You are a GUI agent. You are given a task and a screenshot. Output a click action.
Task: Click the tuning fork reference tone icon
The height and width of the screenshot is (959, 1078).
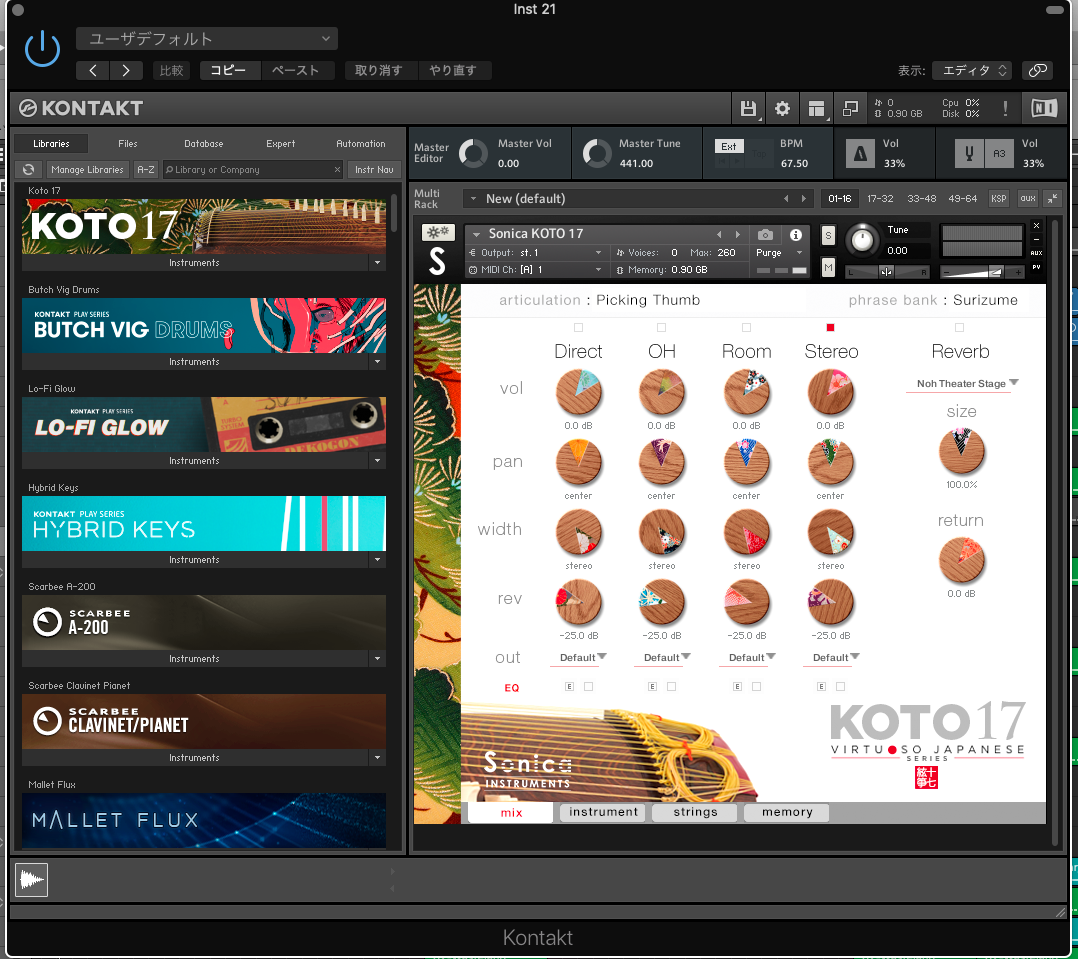[969, 153]
